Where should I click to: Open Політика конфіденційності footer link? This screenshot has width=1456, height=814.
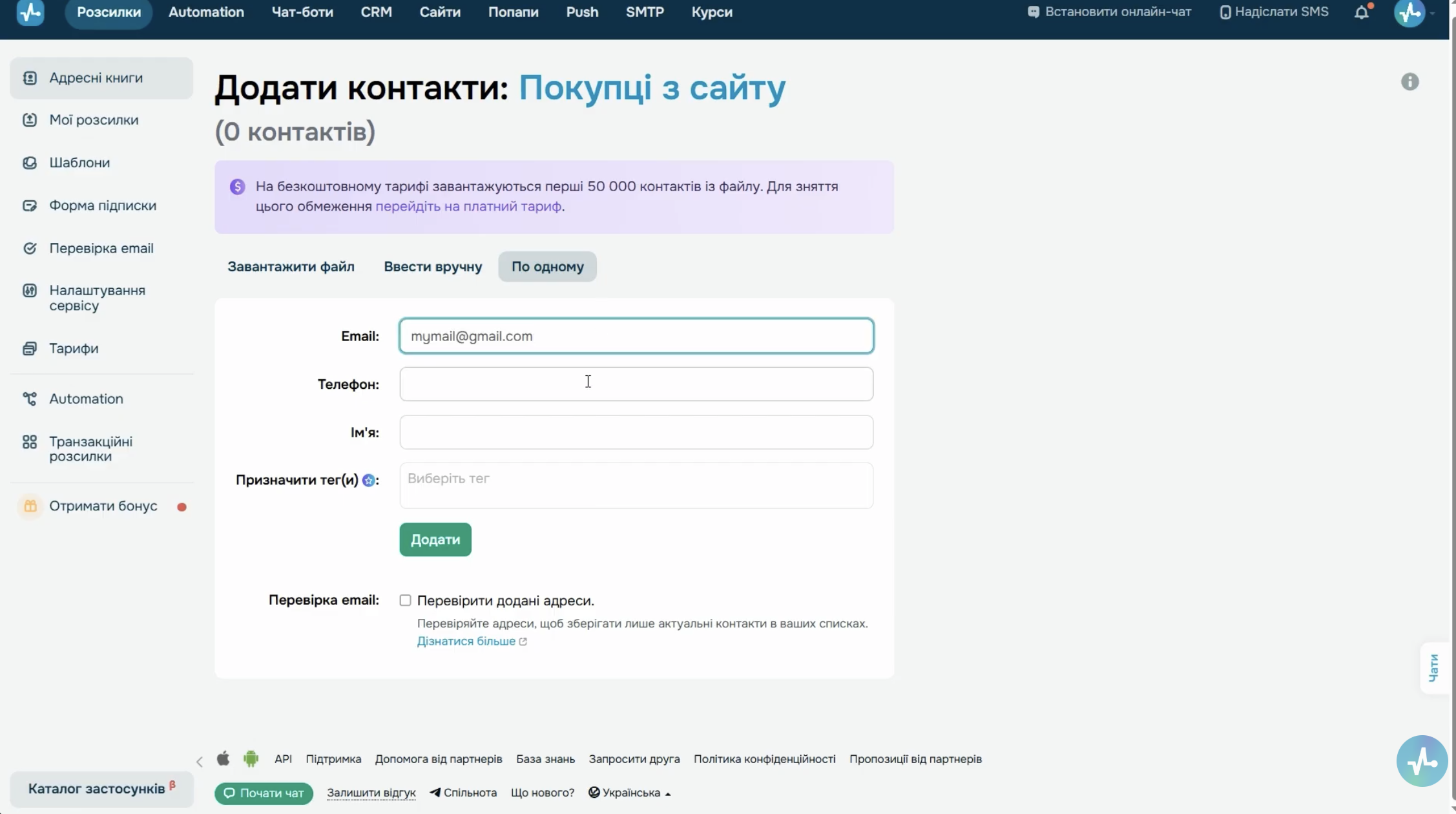tap(765, 759)
